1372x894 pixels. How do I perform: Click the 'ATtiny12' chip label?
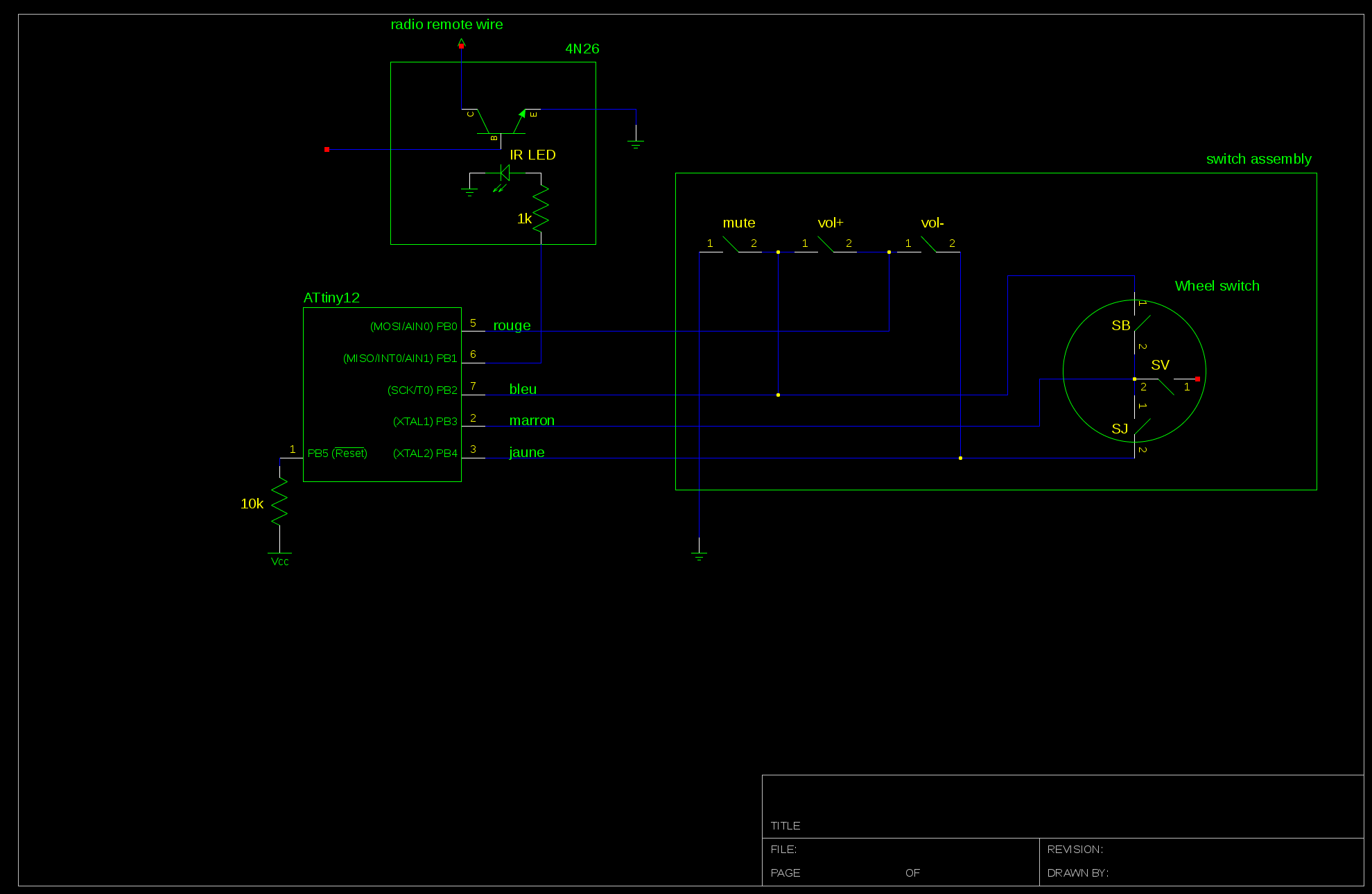[331, 298]
